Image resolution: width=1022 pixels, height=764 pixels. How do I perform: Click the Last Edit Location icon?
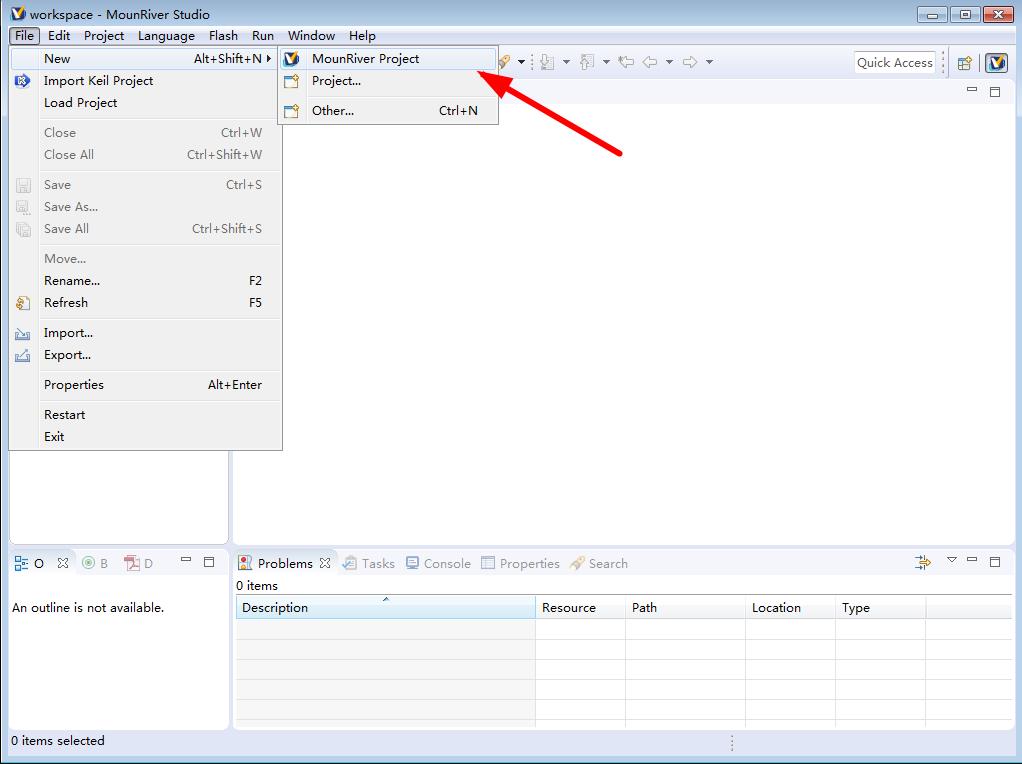tap(626, 62)
